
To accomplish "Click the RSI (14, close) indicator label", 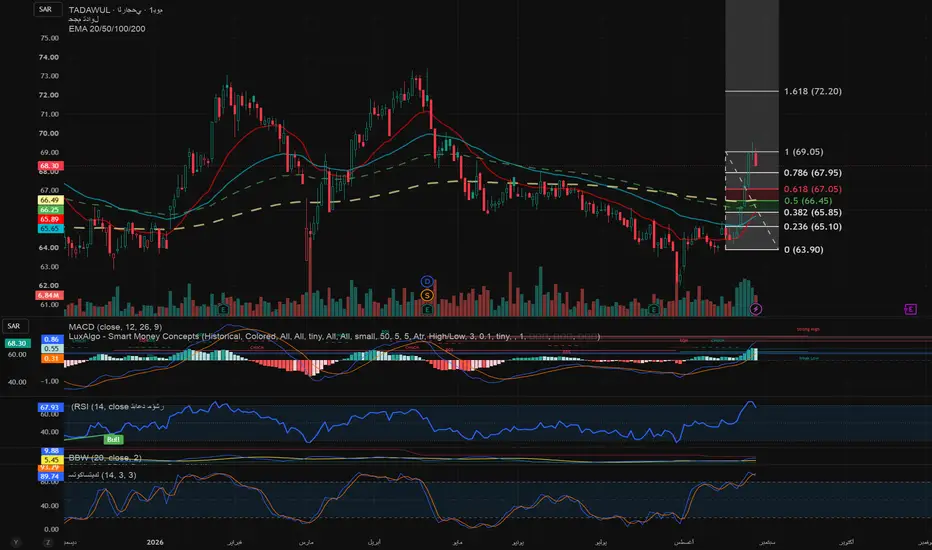I will click(x=118, y=407).
